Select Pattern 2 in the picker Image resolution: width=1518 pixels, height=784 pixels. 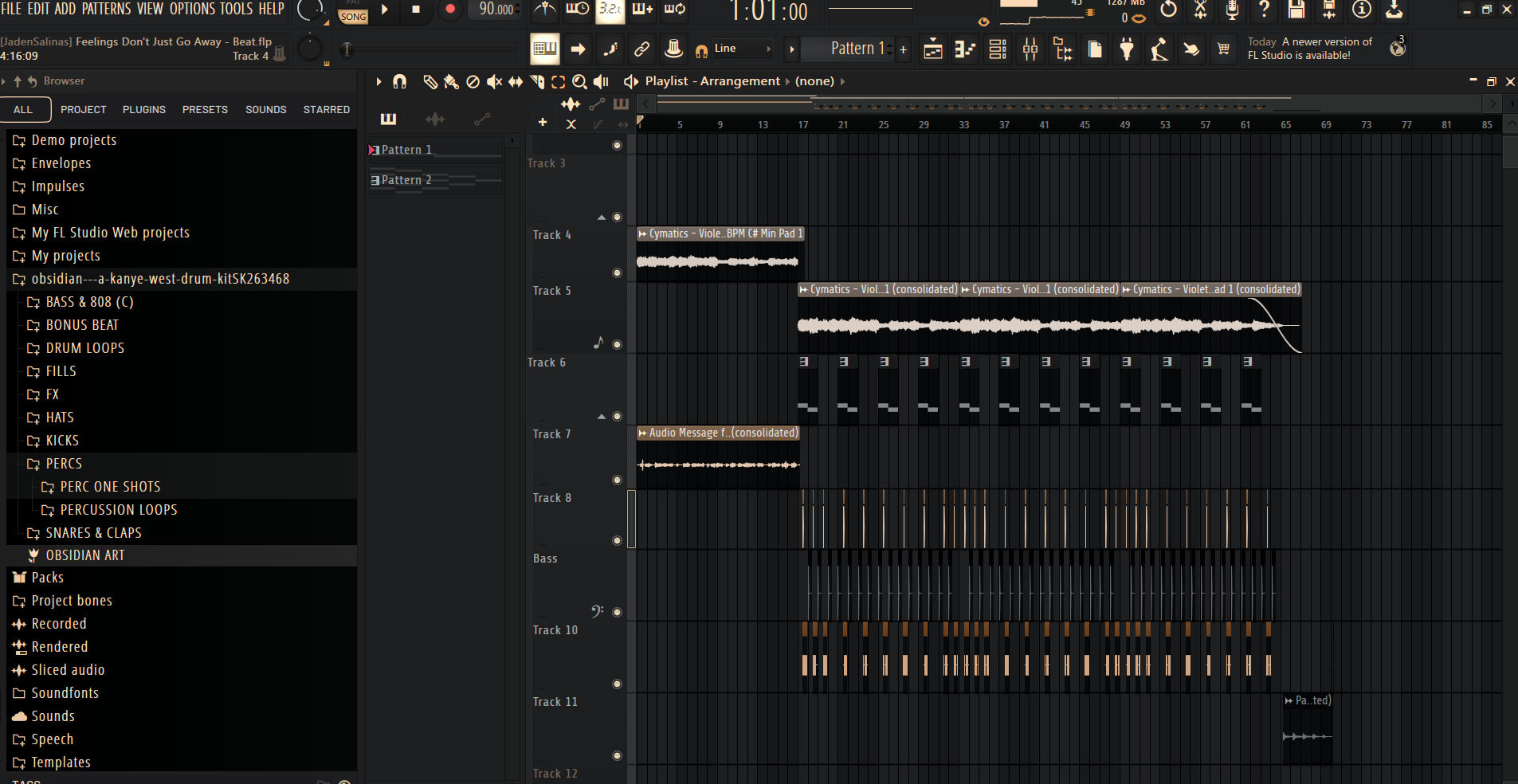pyautogui.click(x=435, y=180)
